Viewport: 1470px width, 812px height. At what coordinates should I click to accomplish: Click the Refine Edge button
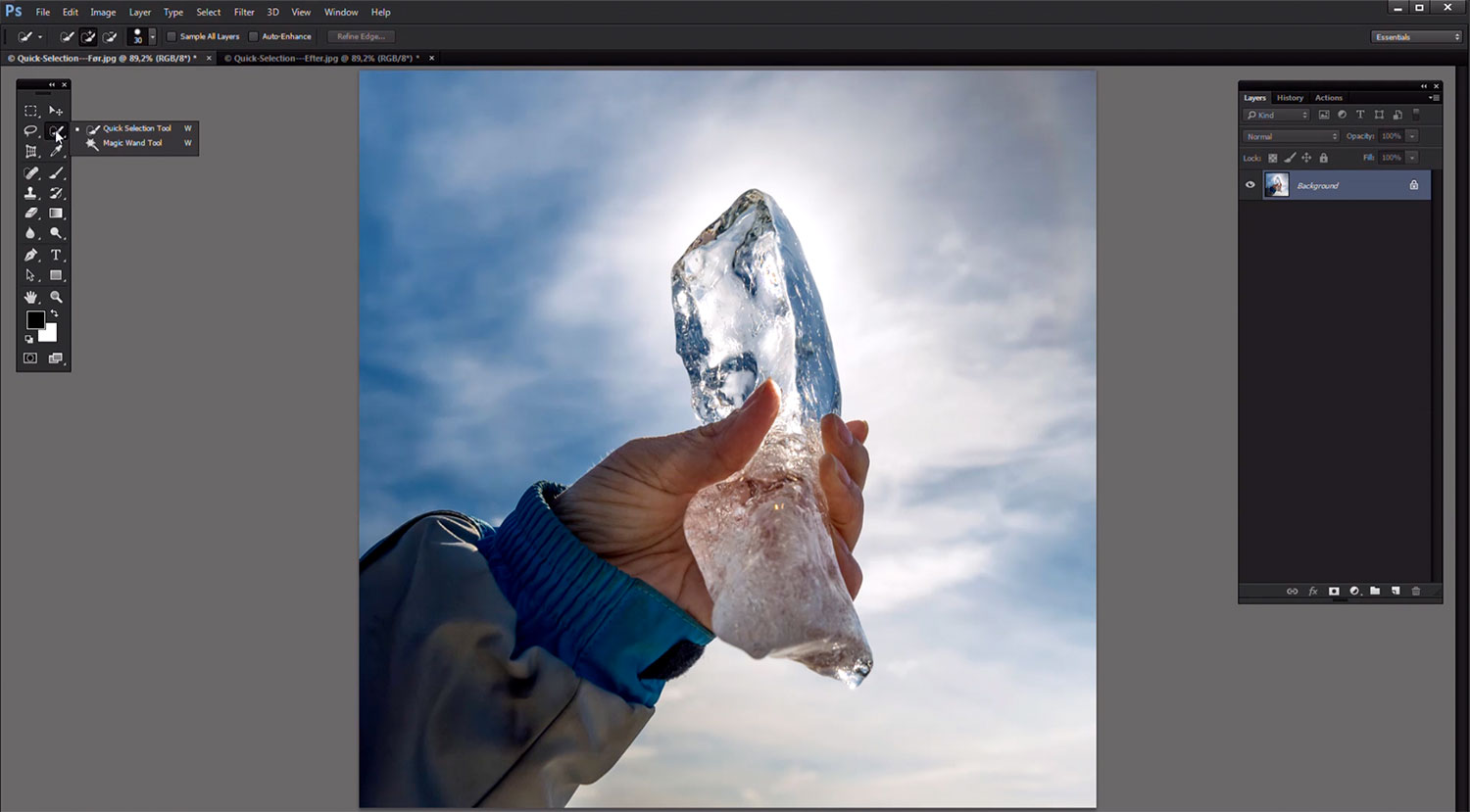[361, 36]
